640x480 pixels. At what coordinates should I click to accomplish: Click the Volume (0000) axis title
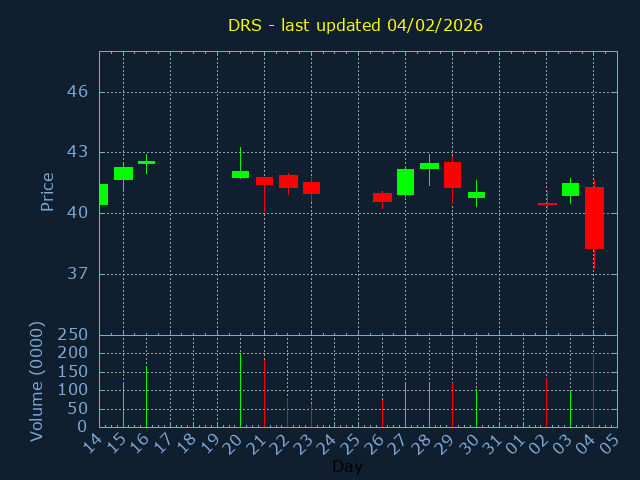point(37,381)
